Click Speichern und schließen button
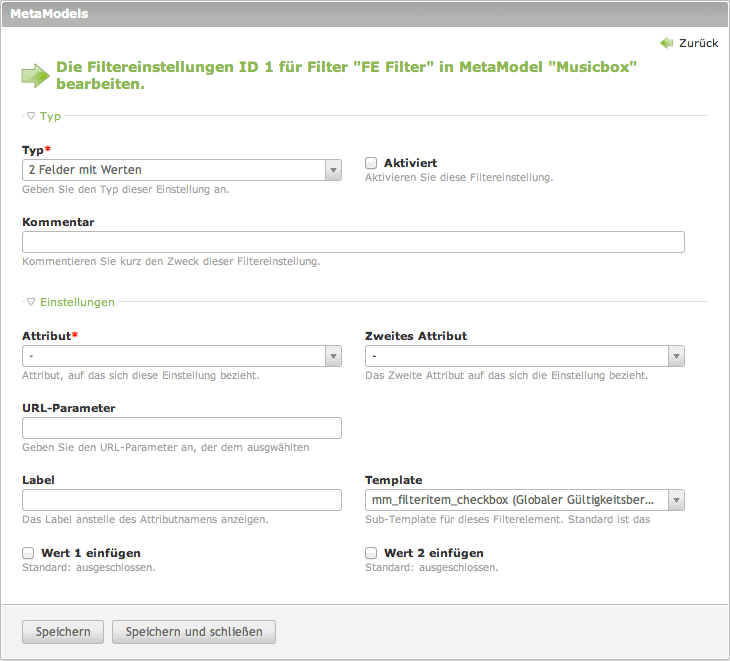Viewport: 730px width, 661px height. [x=194, y=632]
